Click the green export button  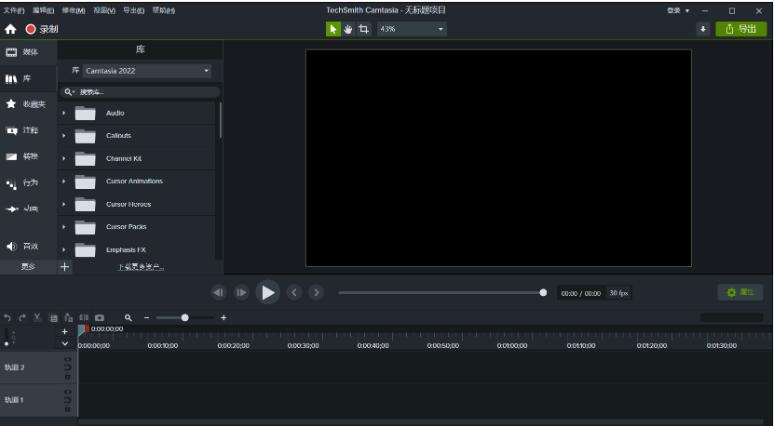pos(741,29)
